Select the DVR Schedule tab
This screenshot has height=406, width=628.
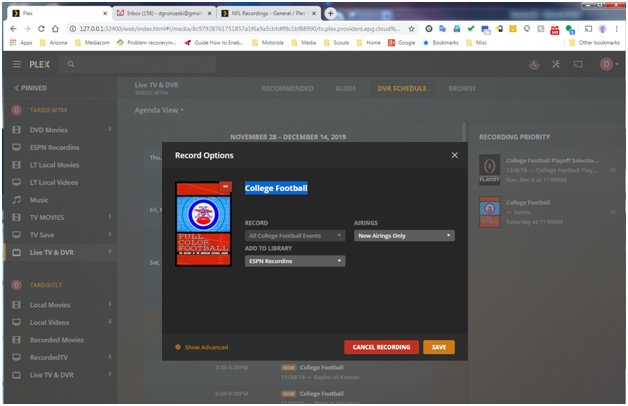tap(402, 88)
